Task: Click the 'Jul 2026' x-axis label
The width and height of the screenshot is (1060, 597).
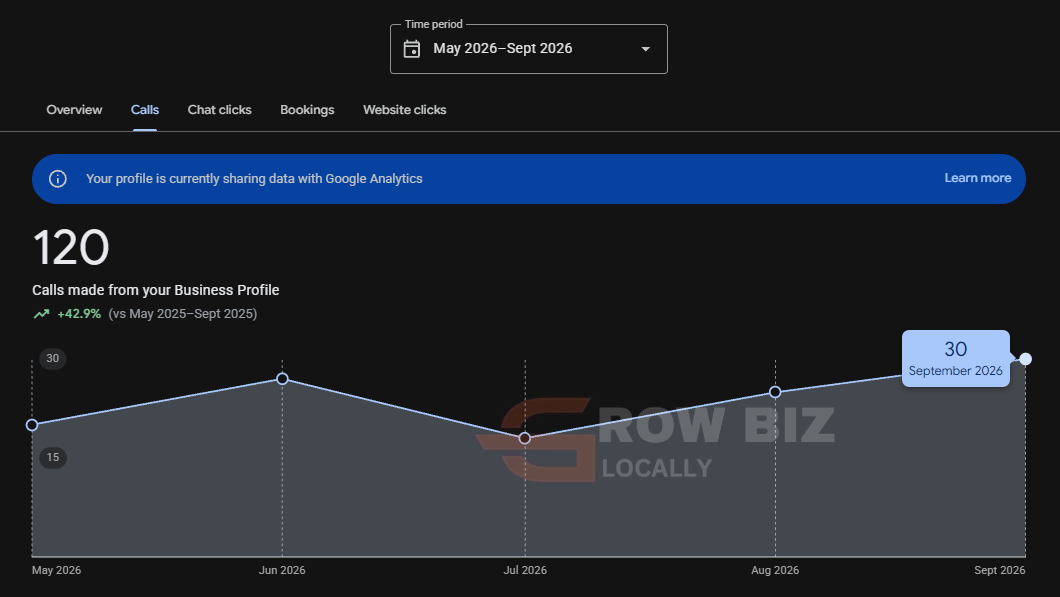Action: click(x=525, y=570)
